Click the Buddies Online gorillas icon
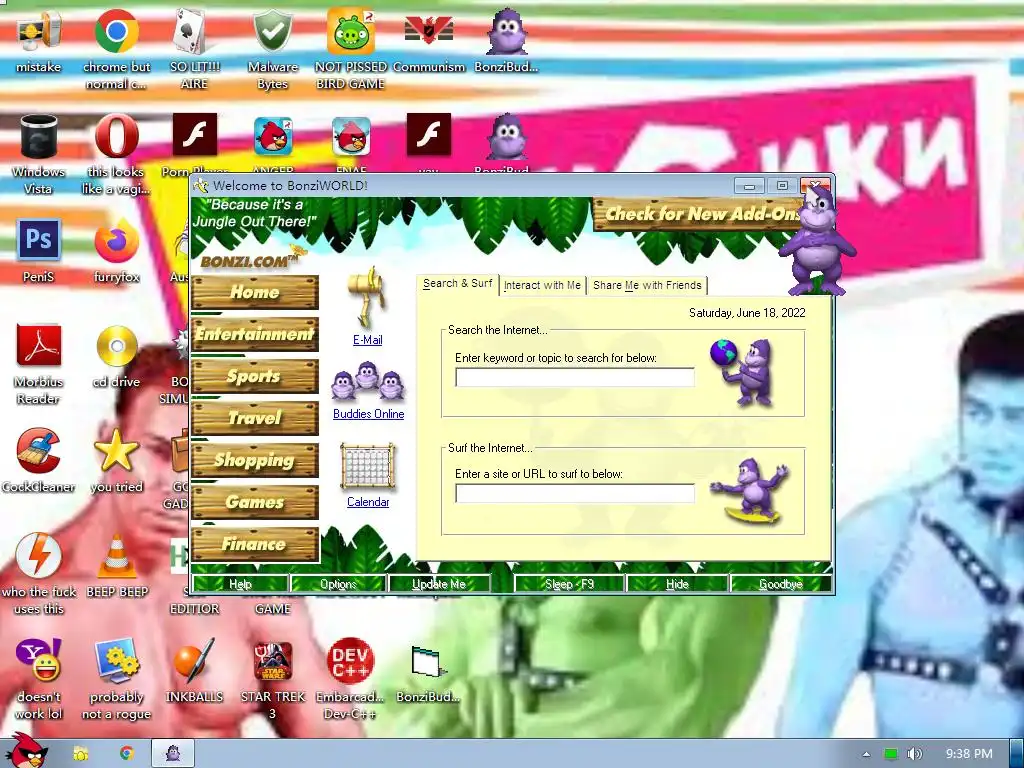1024x768 pixels. (368, 383)
